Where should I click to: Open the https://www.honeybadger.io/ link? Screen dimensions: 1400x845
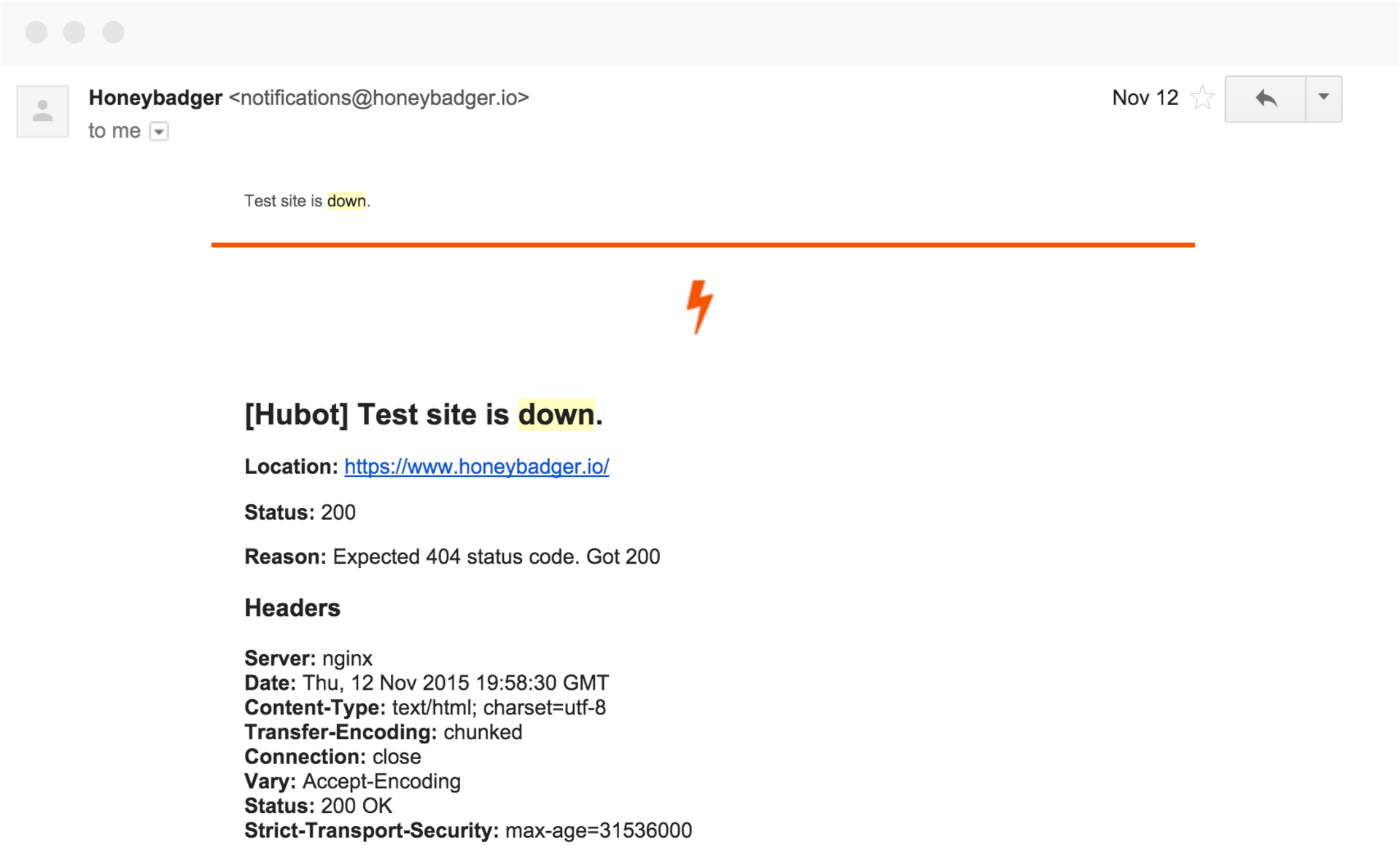click(476, 467)
